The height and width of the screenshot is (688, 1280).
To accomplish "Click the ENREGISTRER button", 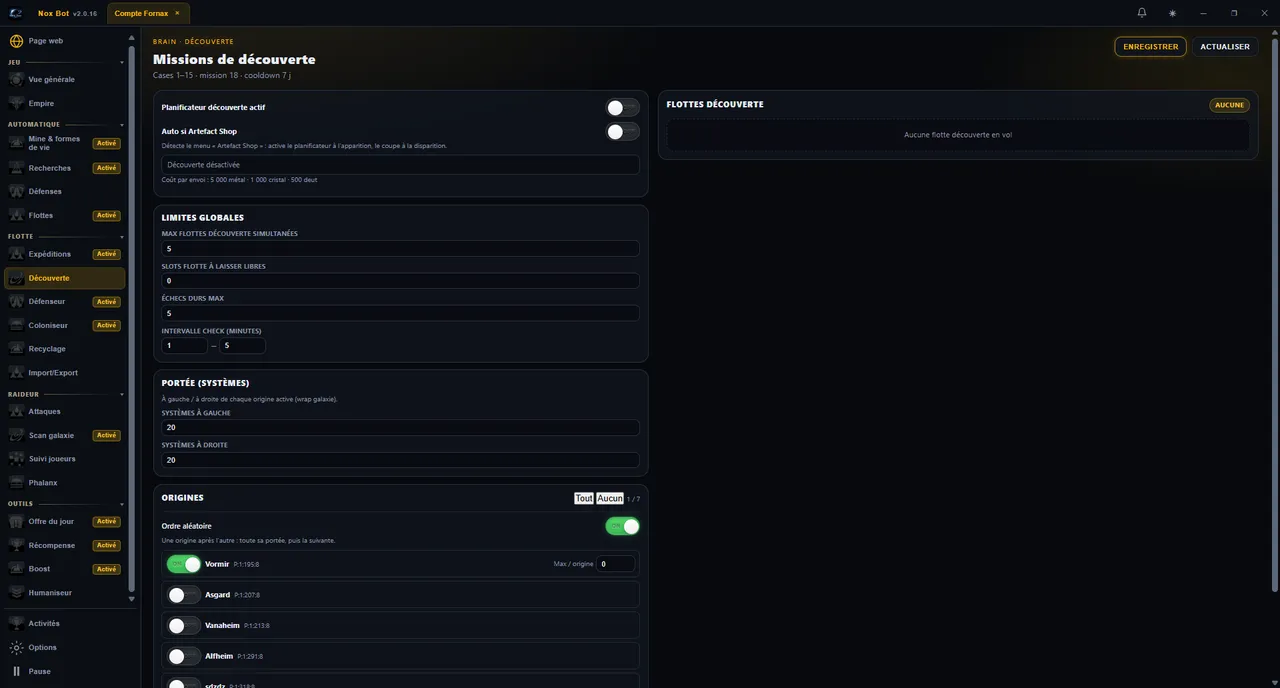I will coord(1150,47).
